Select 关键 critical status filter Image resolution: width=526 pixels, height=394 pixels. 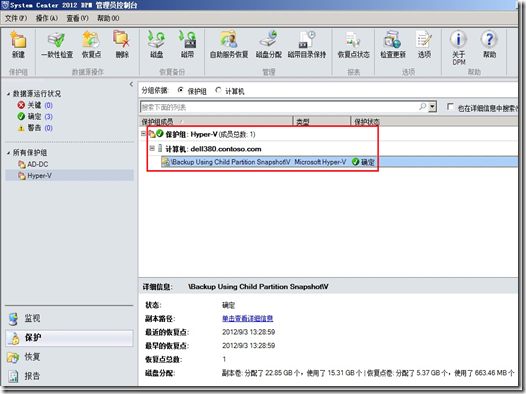point(35,105)
